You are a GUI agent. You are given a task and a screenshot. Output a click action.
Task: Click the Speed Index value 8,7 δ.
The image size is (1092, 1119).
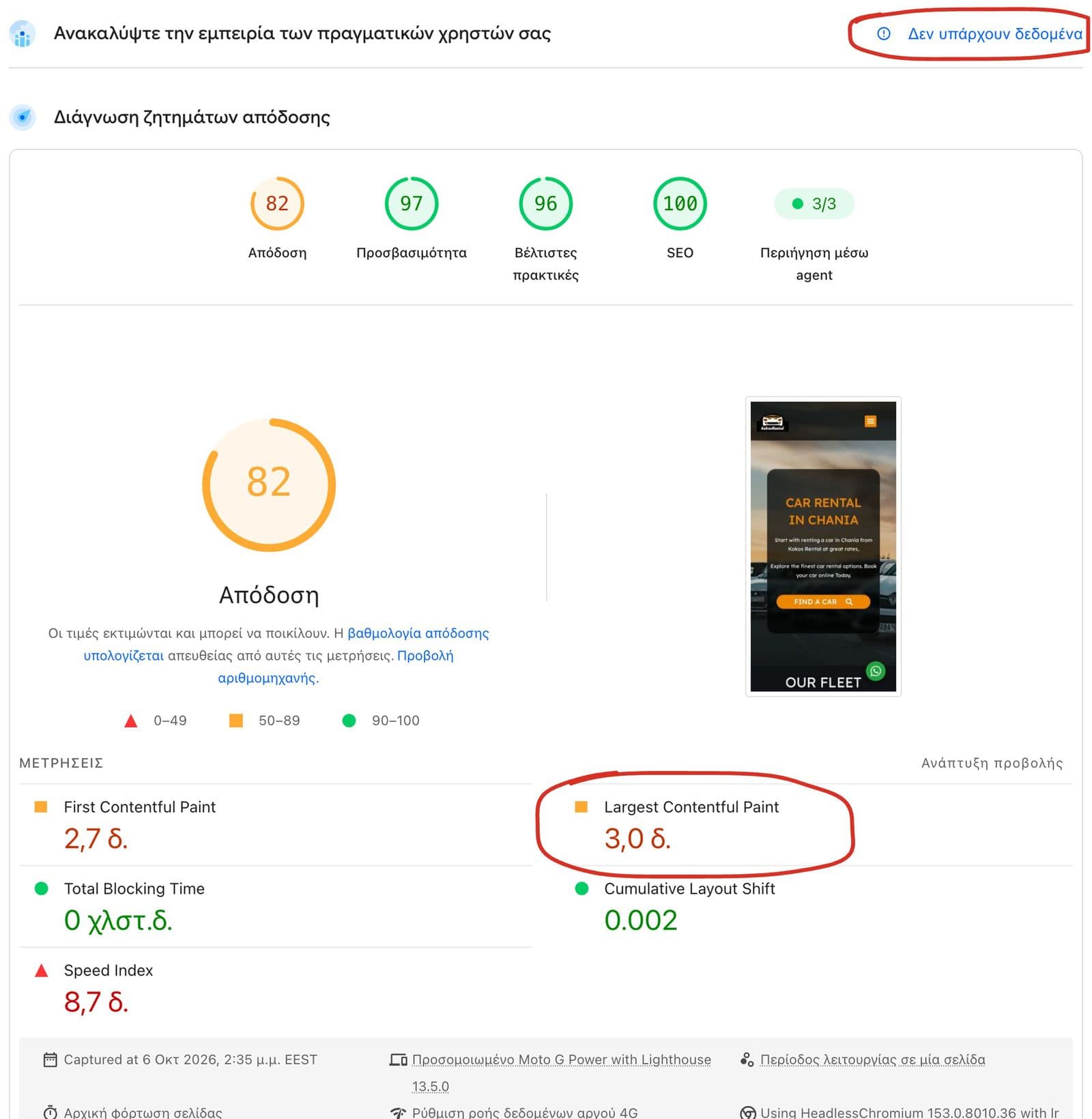click(x=96, y=1002)
